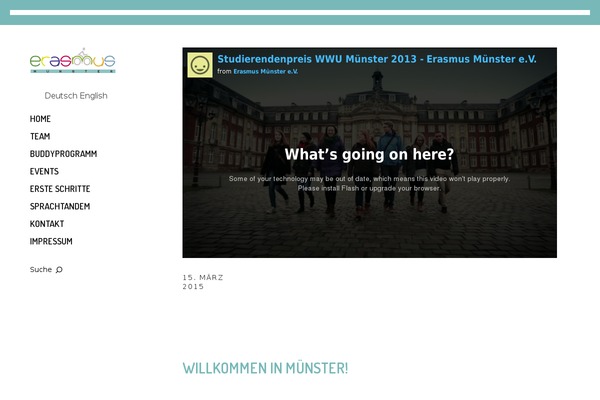
Task: Go to Buddyprogramm page
Action: click(64, 154)
